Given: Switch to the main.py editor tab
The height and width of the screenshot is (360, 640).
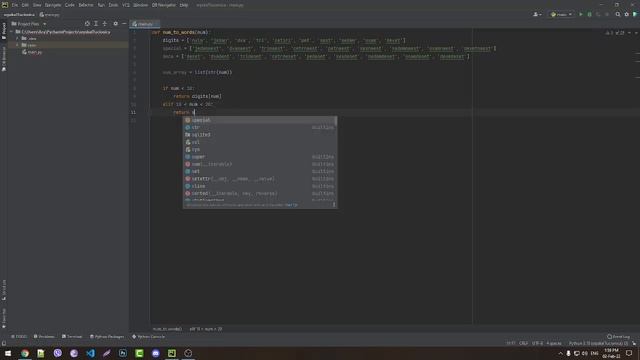Looking at the screenshot, I should [x=144, y=24].
